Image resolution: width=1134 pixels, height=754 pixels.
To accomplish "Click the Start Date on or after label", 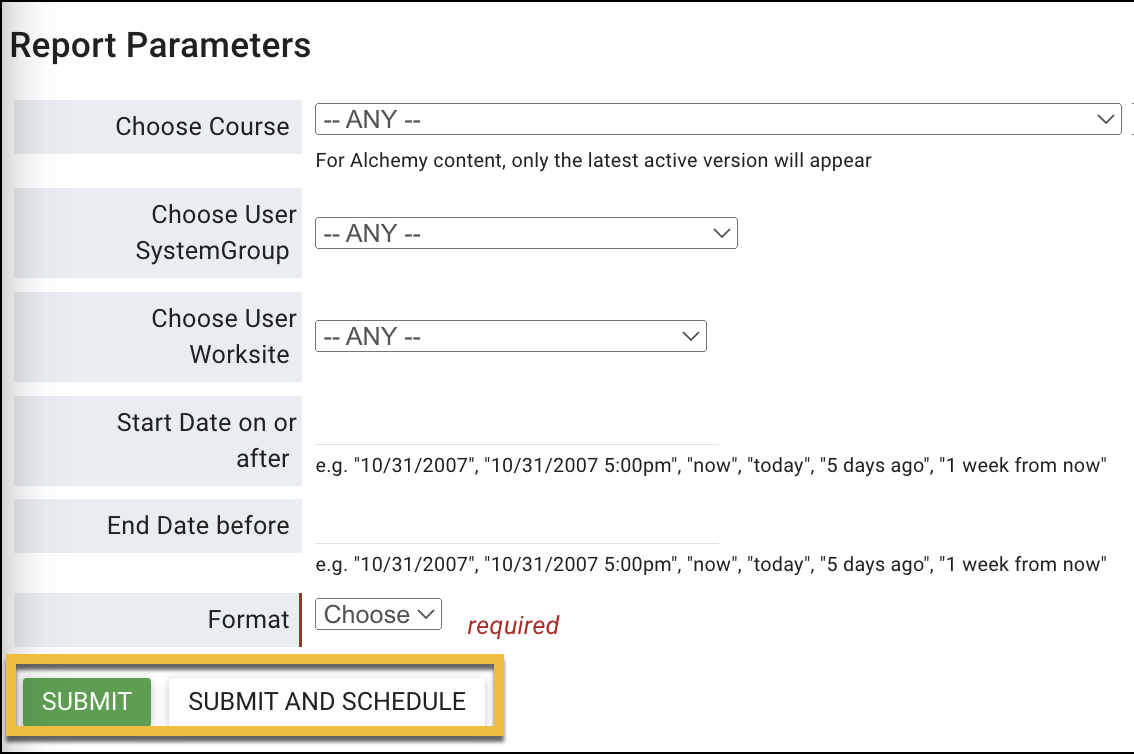I will pos(205,440).
